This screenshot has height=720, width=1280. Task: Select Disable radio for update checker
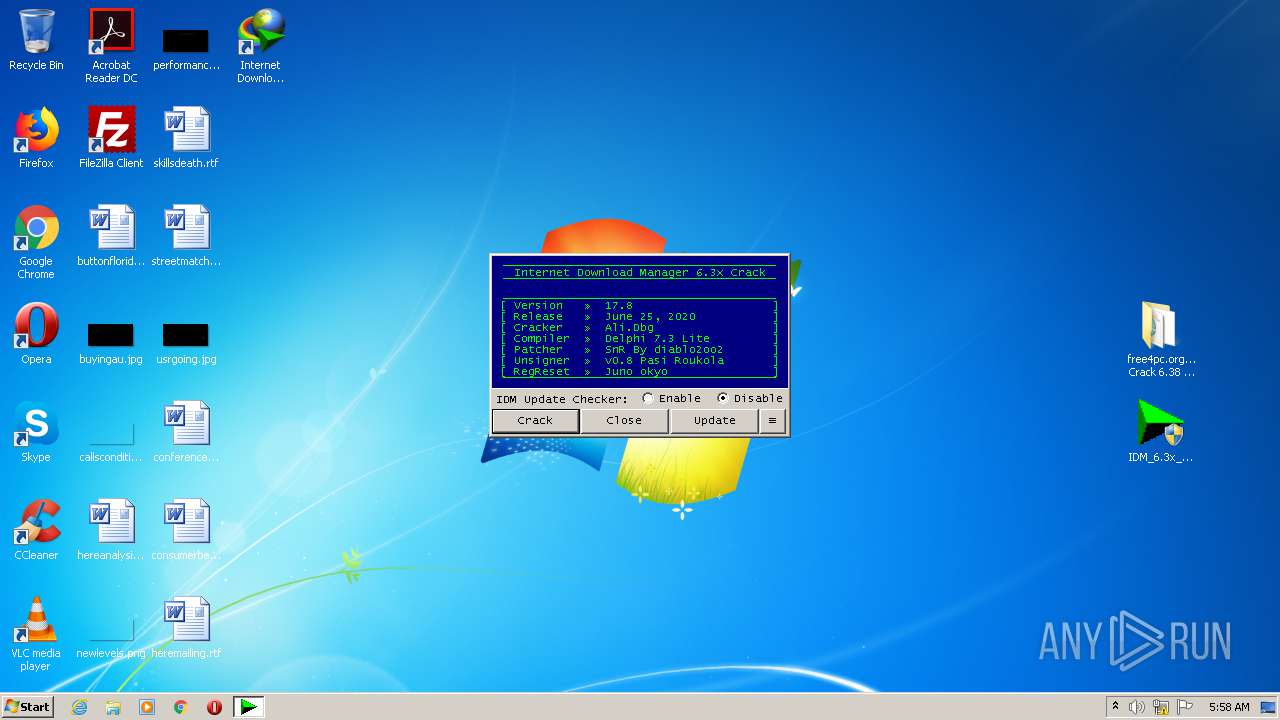[x=749, y=398]
